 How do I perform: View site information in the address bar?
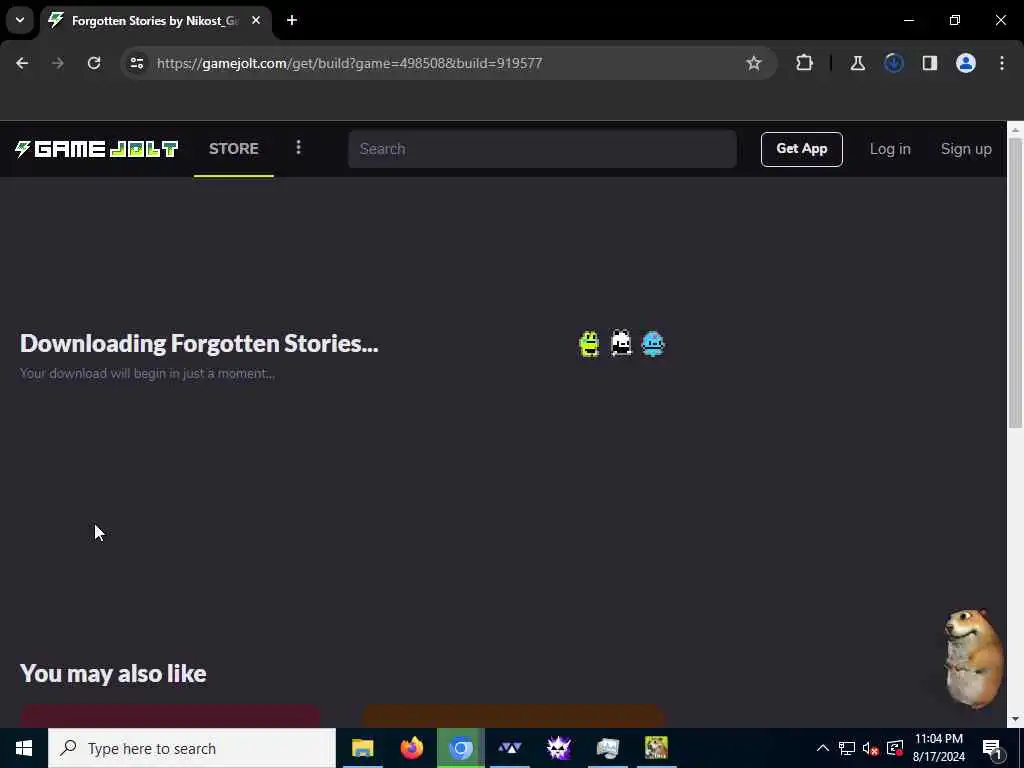pos(136,63)
